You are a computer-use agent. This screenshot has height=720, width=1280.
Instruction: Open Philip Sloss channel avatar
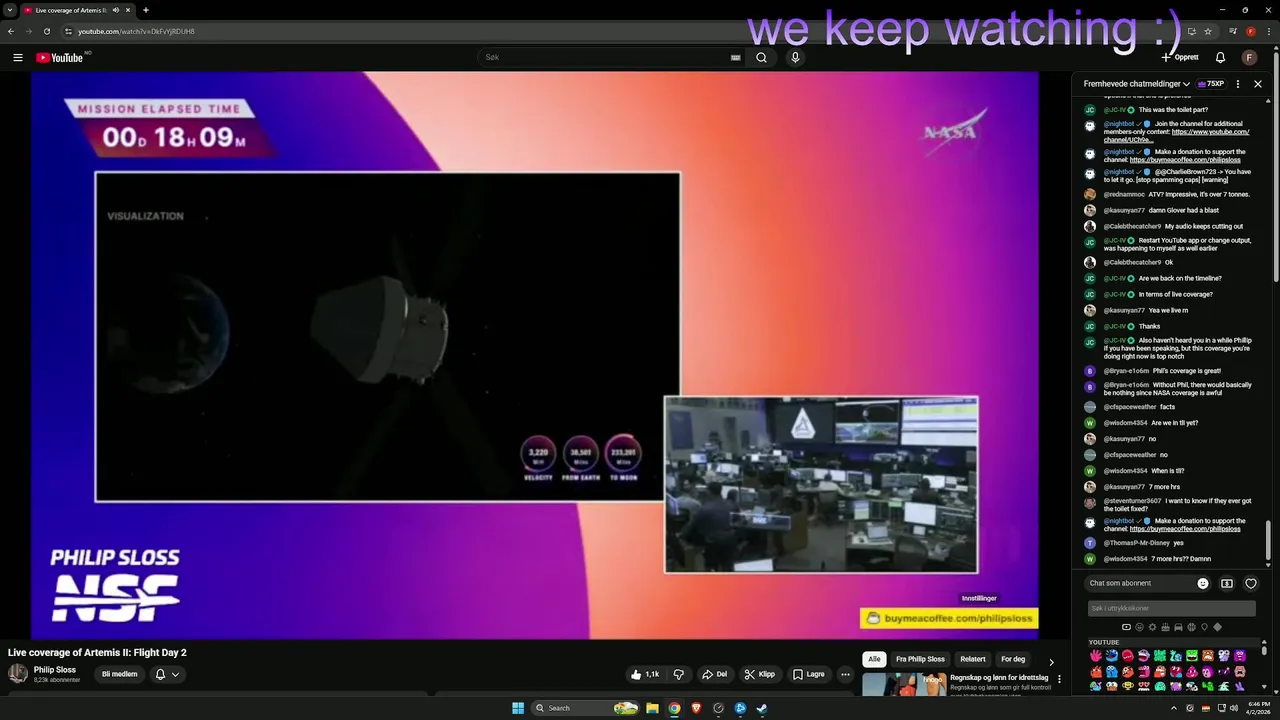[18, 674]
